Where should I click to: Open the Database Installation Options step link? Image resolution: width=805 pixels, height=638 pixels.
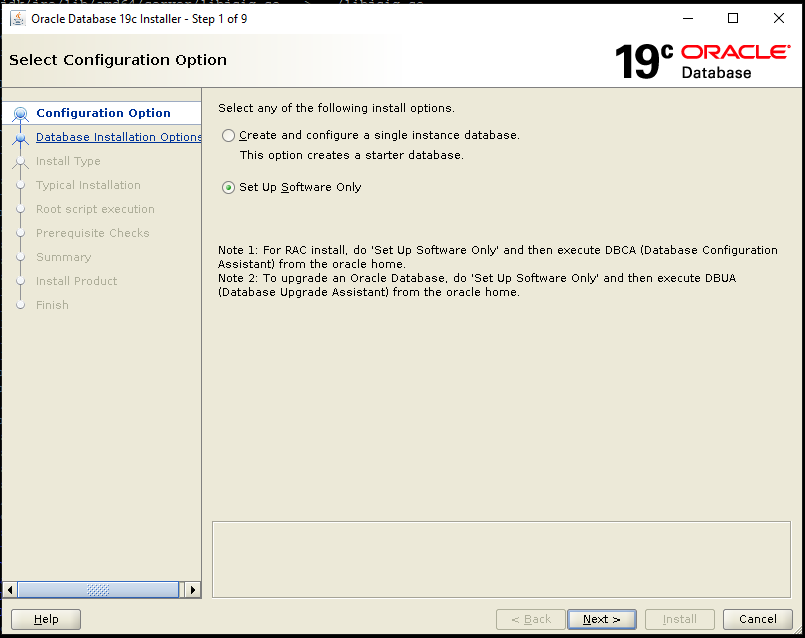pos(119,137)
